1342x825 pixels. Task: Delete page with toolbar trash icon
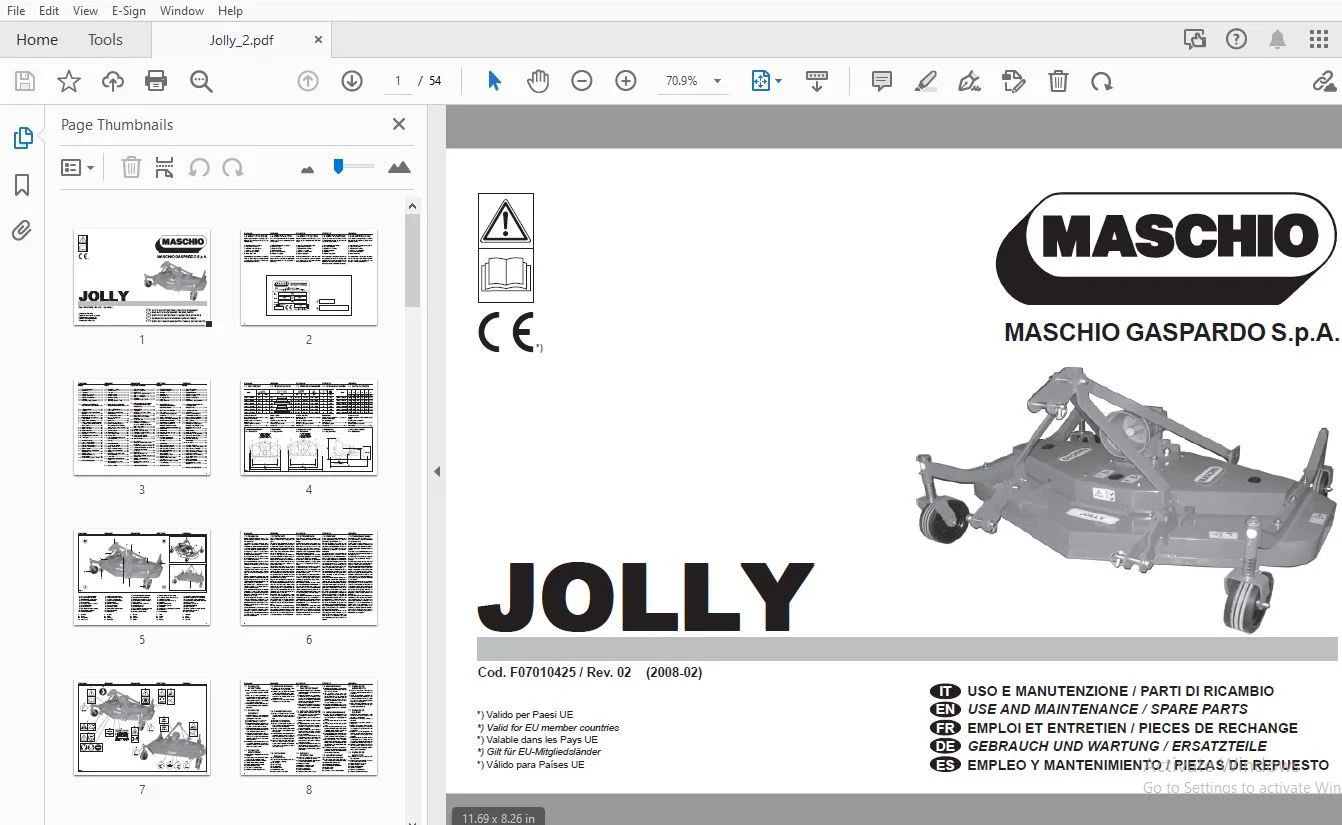pyautogui.click(x=1058, y=81)
